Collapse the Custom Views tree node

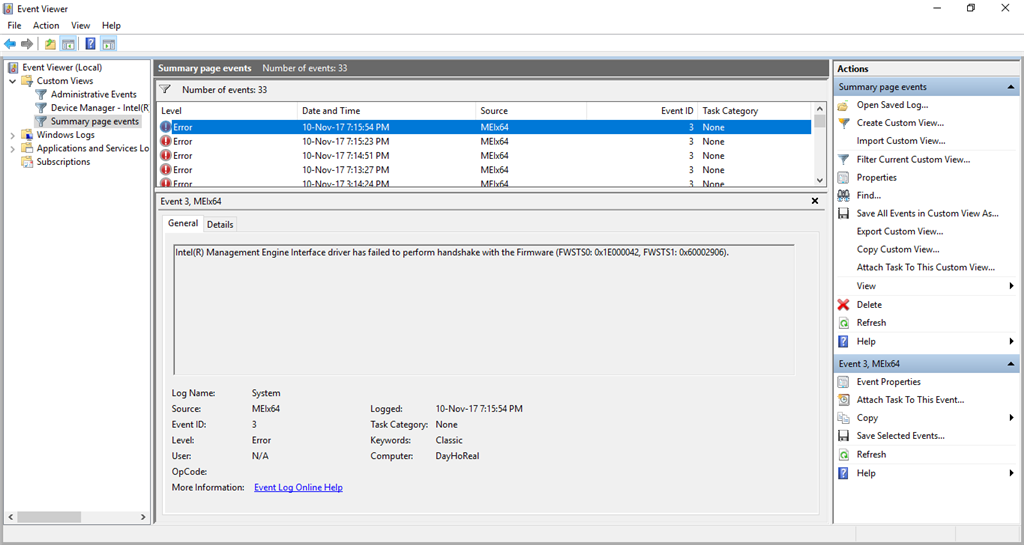click(12, 81)
